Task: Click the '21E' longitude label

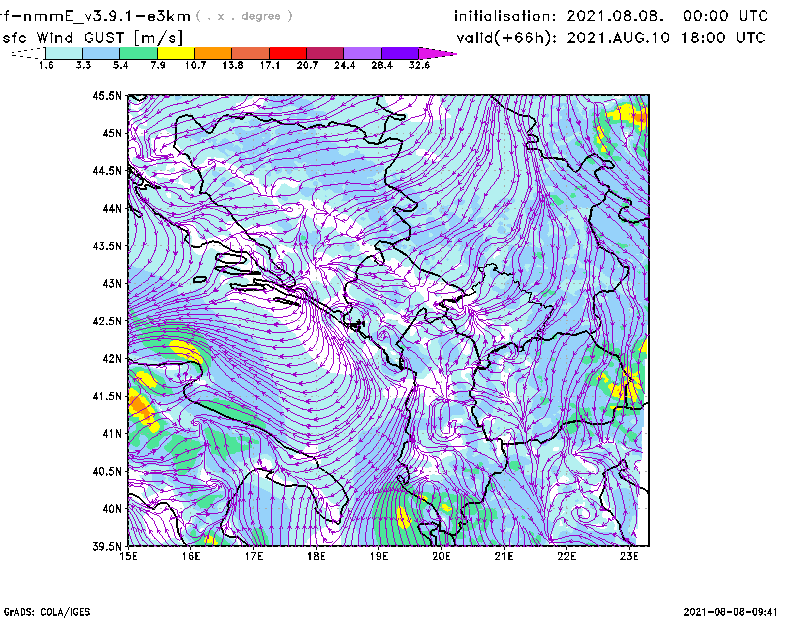Action: 504,556
